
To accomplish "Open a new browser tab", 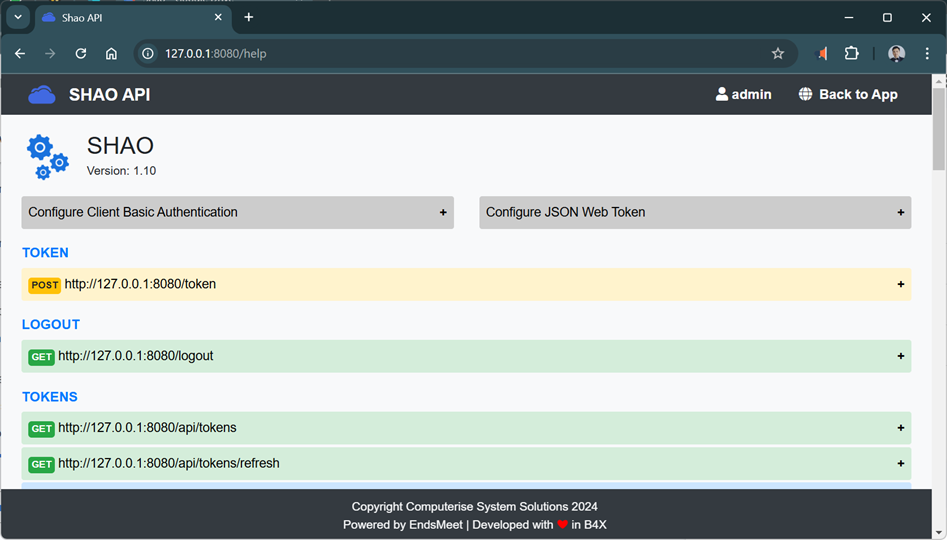I will pyautogui.click(x=248, y=18).
